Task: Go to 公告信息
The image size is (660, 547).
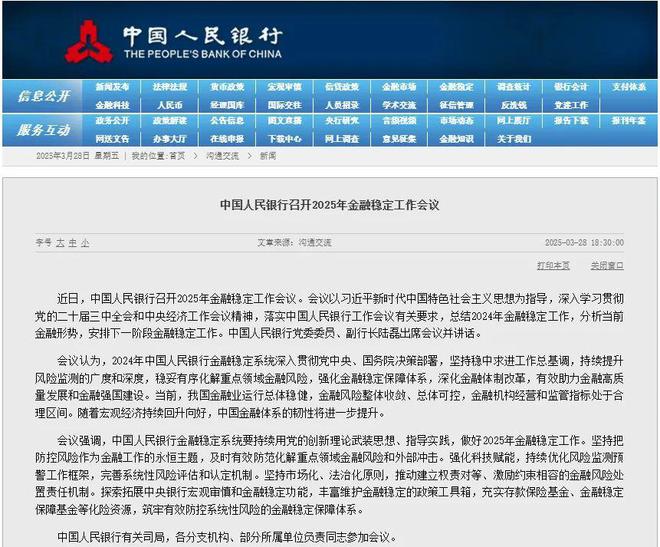Action: point(227,121)
